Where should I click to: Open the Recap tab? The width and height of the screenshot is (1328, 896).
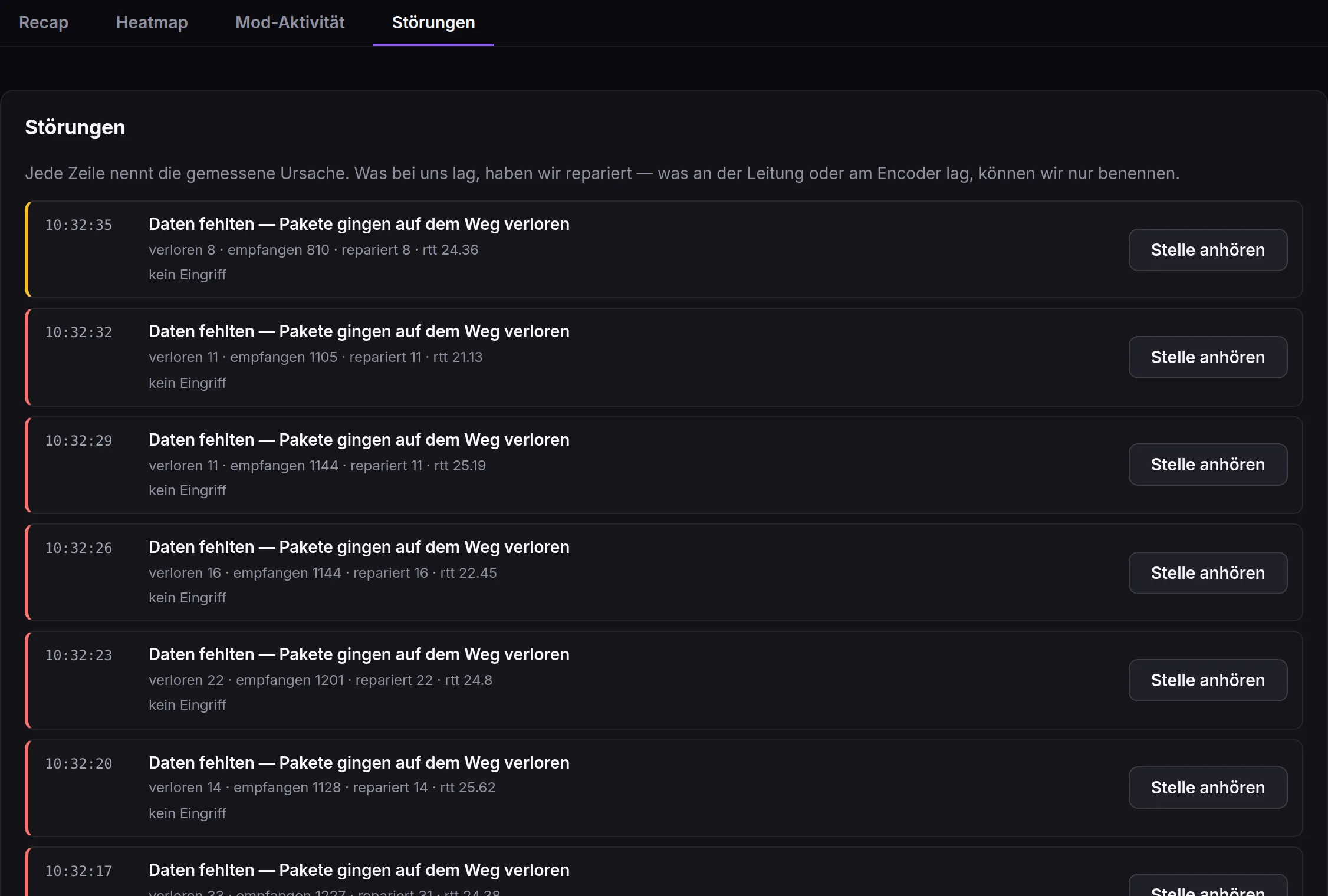44,22
